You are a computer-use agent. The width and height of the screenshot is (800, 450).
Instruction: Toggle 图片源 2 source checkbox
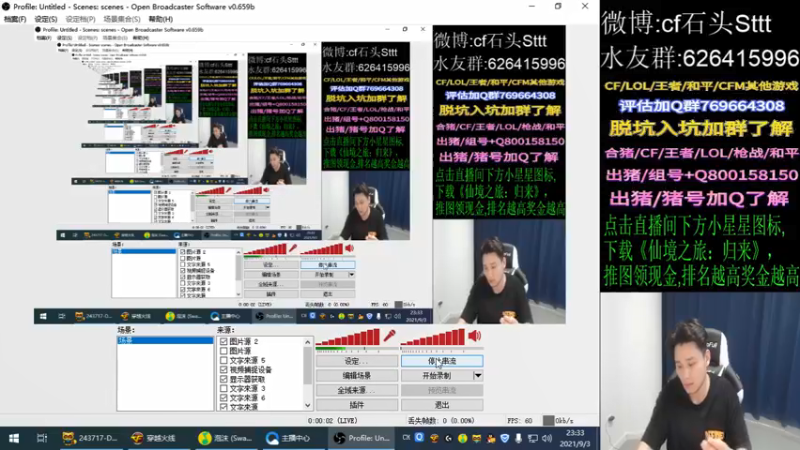(x=223, y=341)
